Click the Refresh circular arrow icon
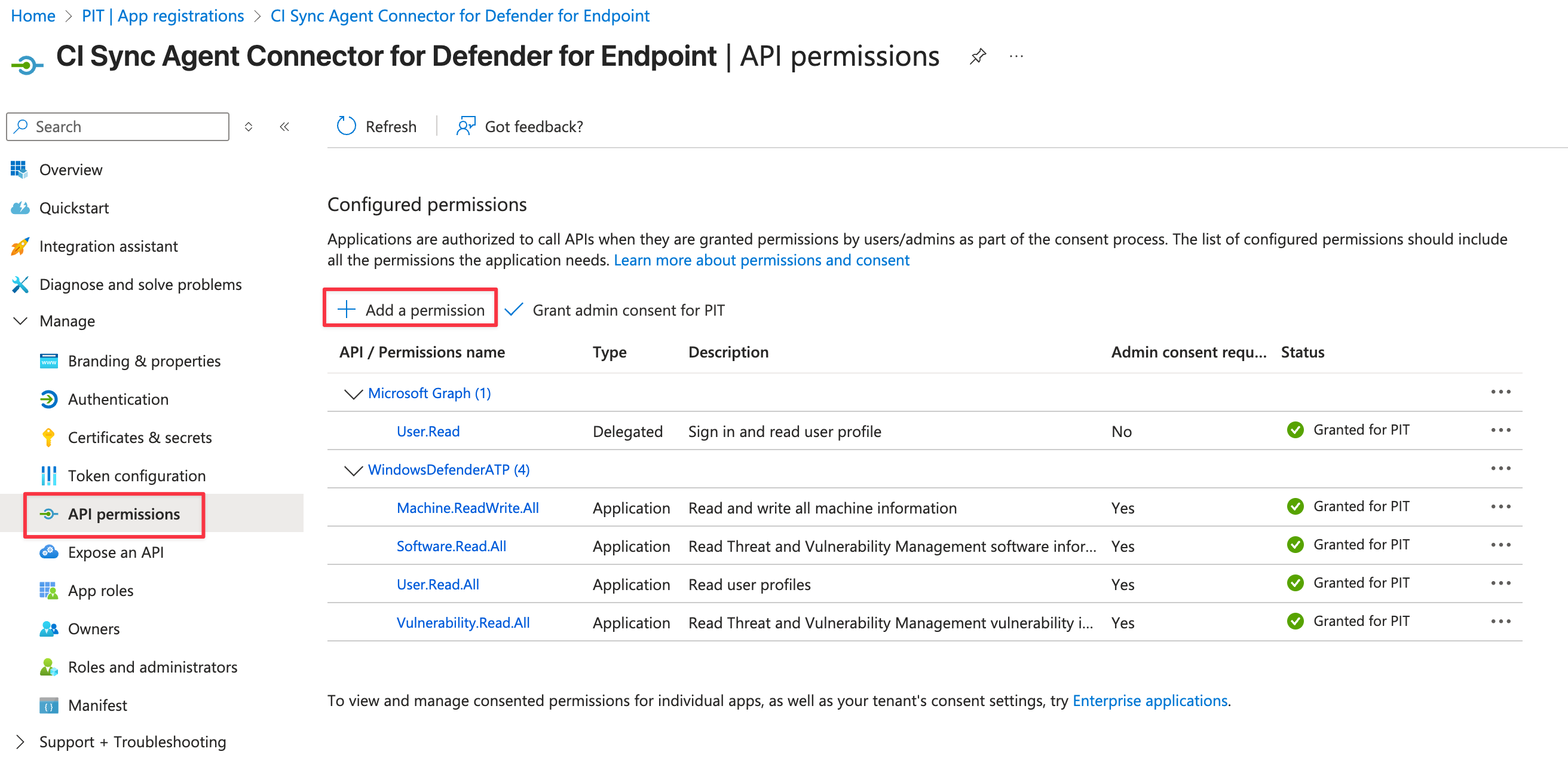This screenshot has height=770, width=1568. point(347,126)
